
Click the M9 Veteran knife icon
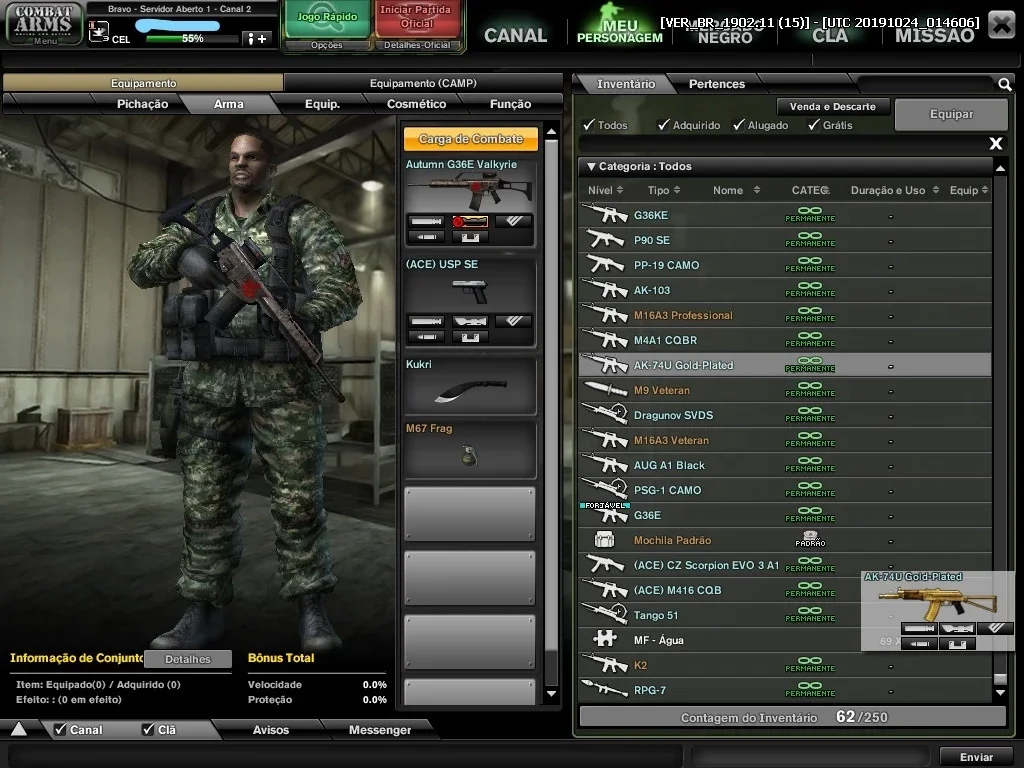pyautogui.click(x=604, y=390)
